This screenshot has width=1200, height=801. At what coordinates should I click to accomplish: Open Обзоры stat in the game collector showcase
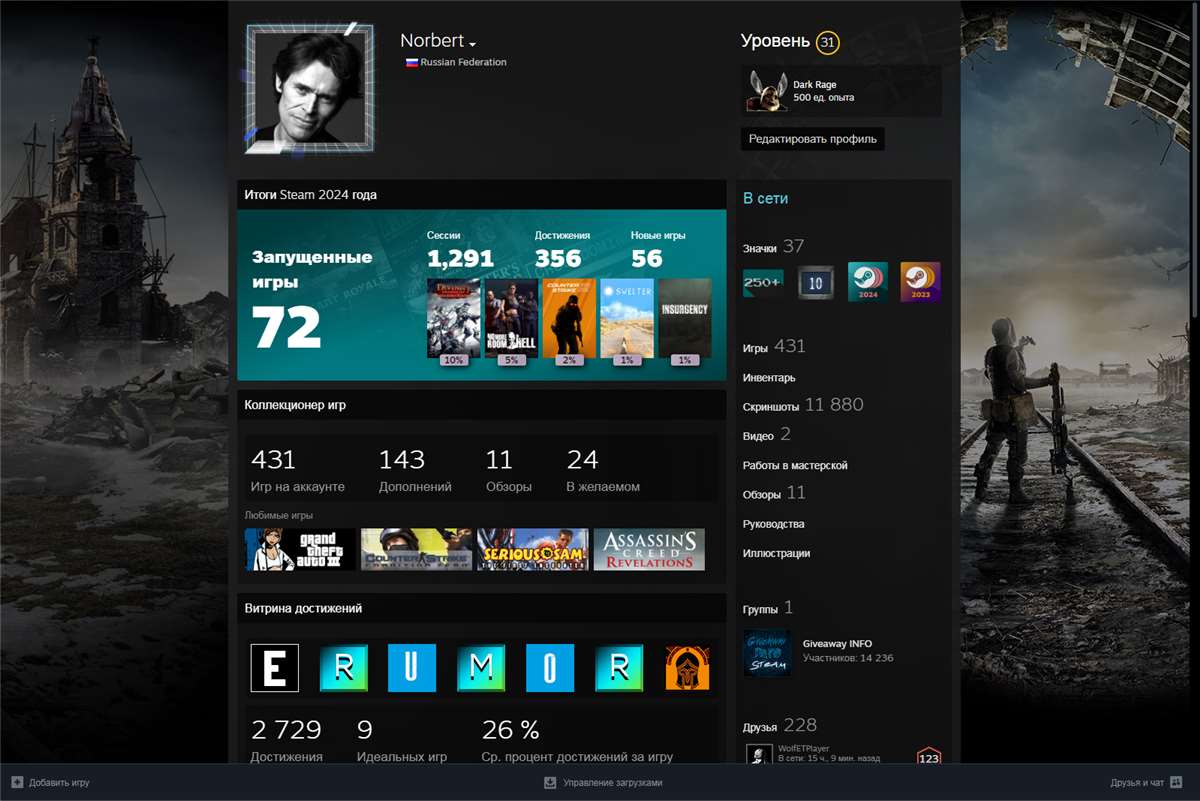[508, 470]
